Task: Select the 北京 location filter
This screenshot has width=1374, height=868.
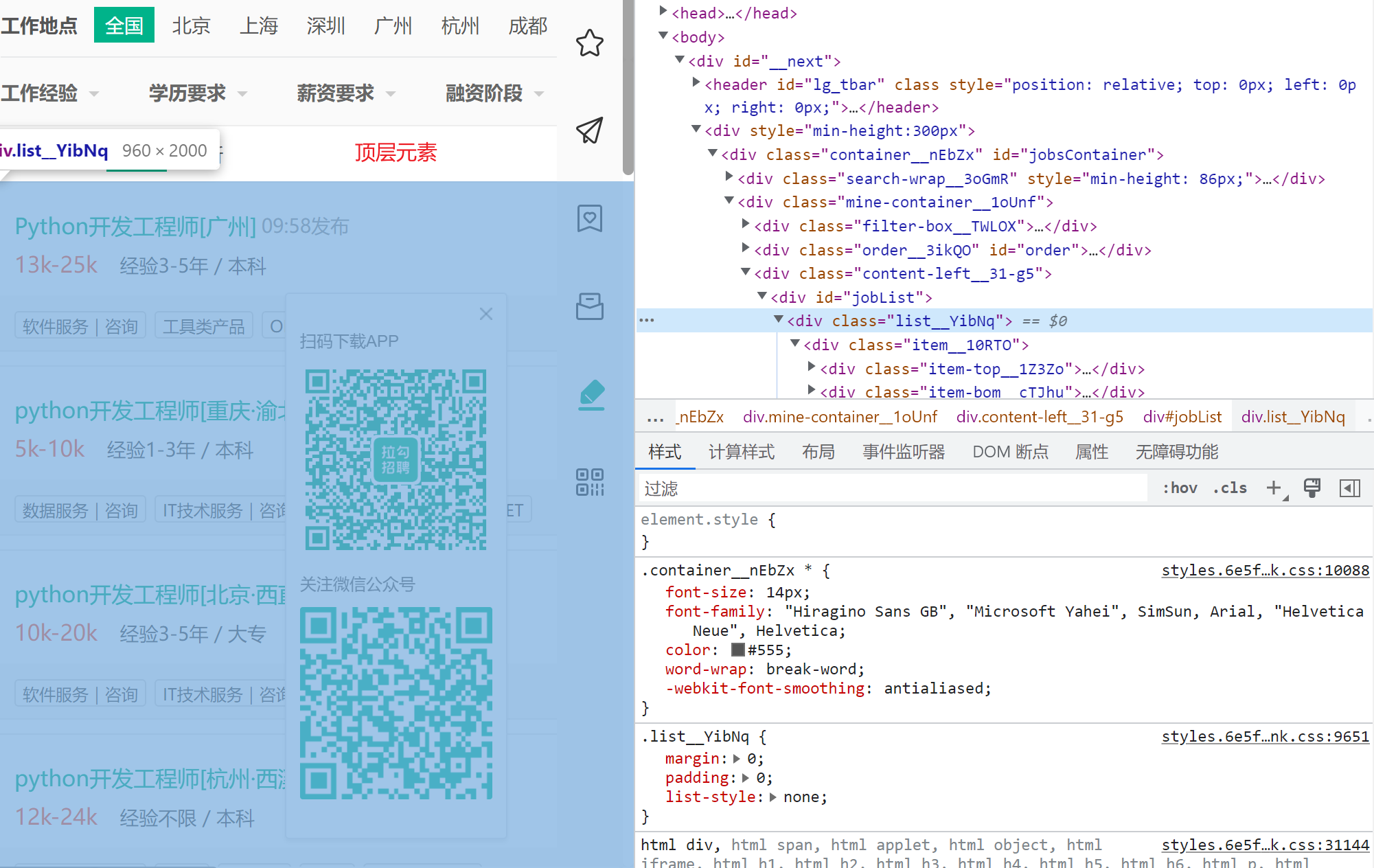Action: pos(191,25)
